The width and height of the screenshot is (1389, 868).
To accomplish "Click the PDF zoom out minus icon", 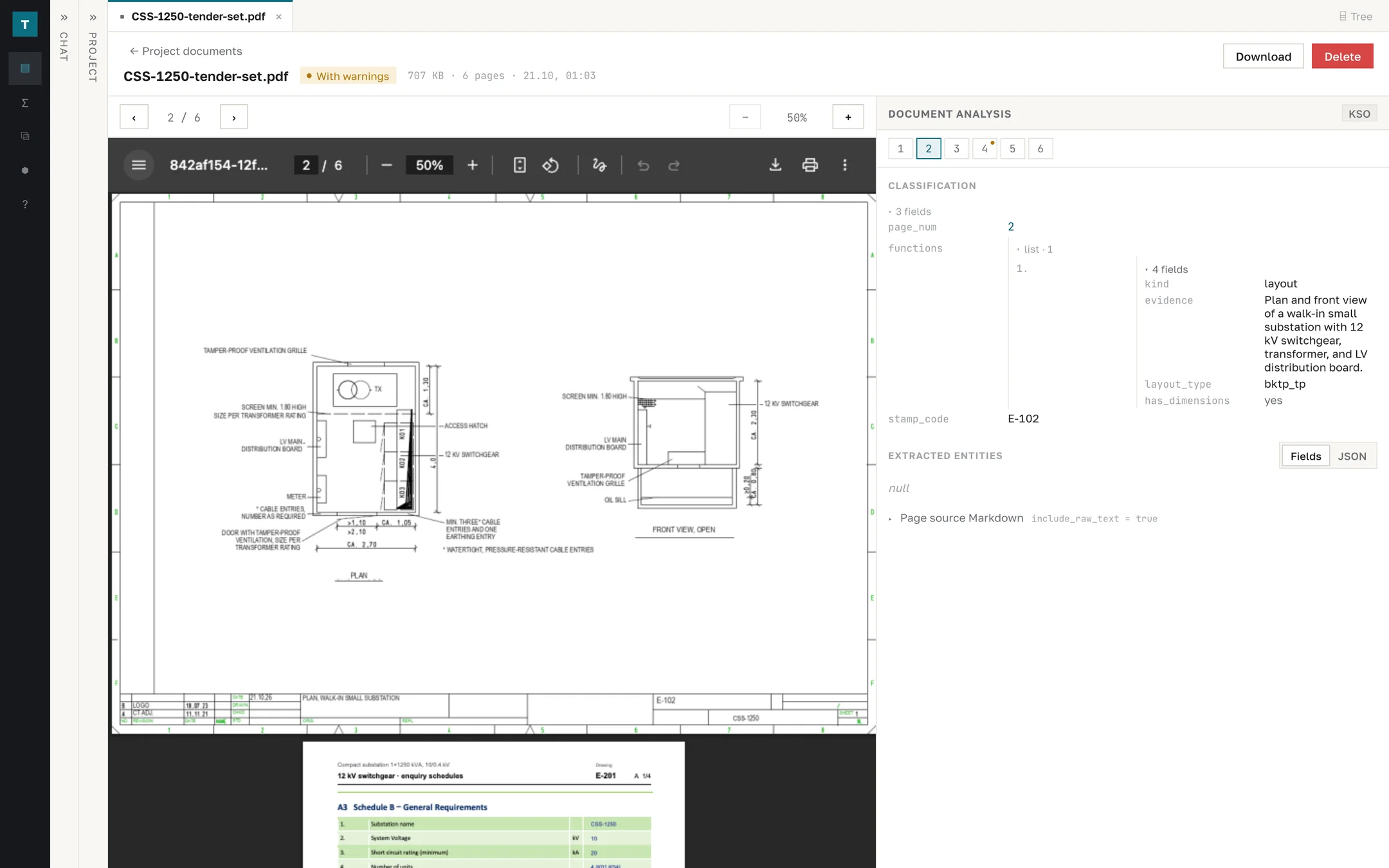I will [x=386, y=165].
